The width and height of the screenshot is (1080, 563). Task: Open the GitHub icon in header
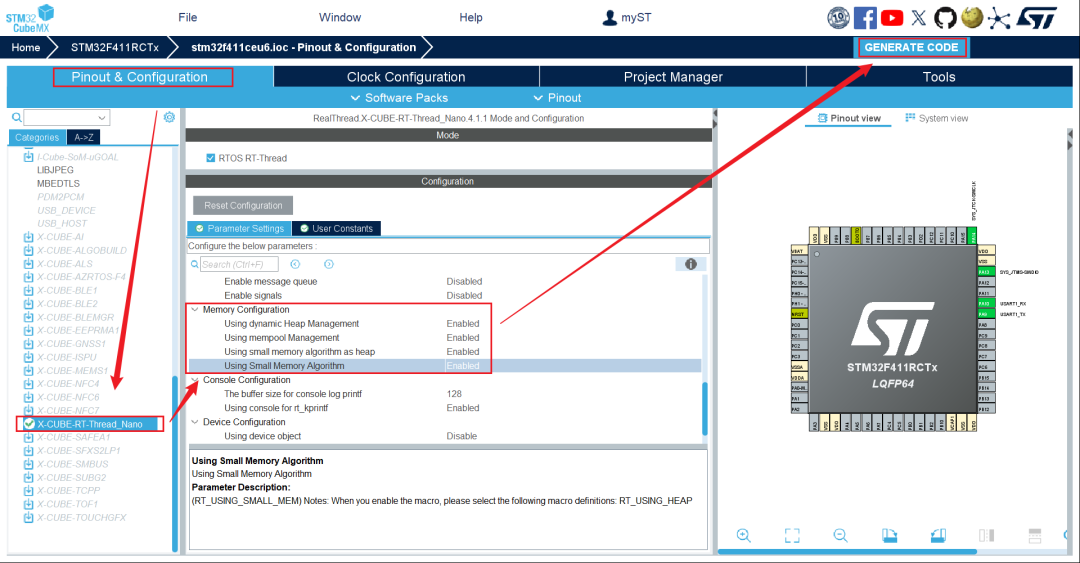(945, 17)
